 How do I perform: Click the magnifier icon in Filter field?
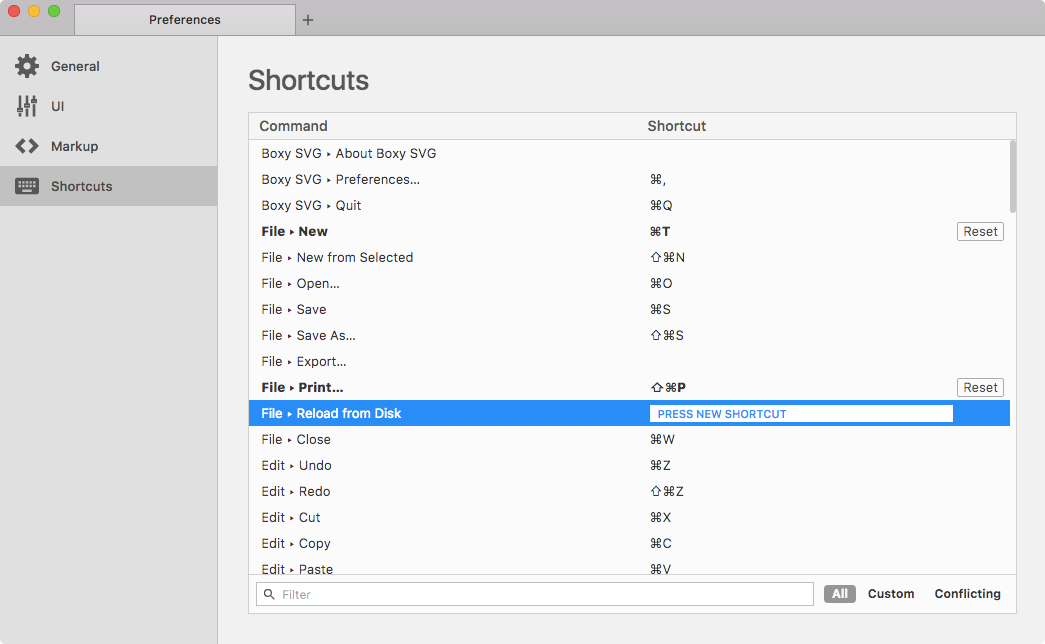(x=269, y=594)
